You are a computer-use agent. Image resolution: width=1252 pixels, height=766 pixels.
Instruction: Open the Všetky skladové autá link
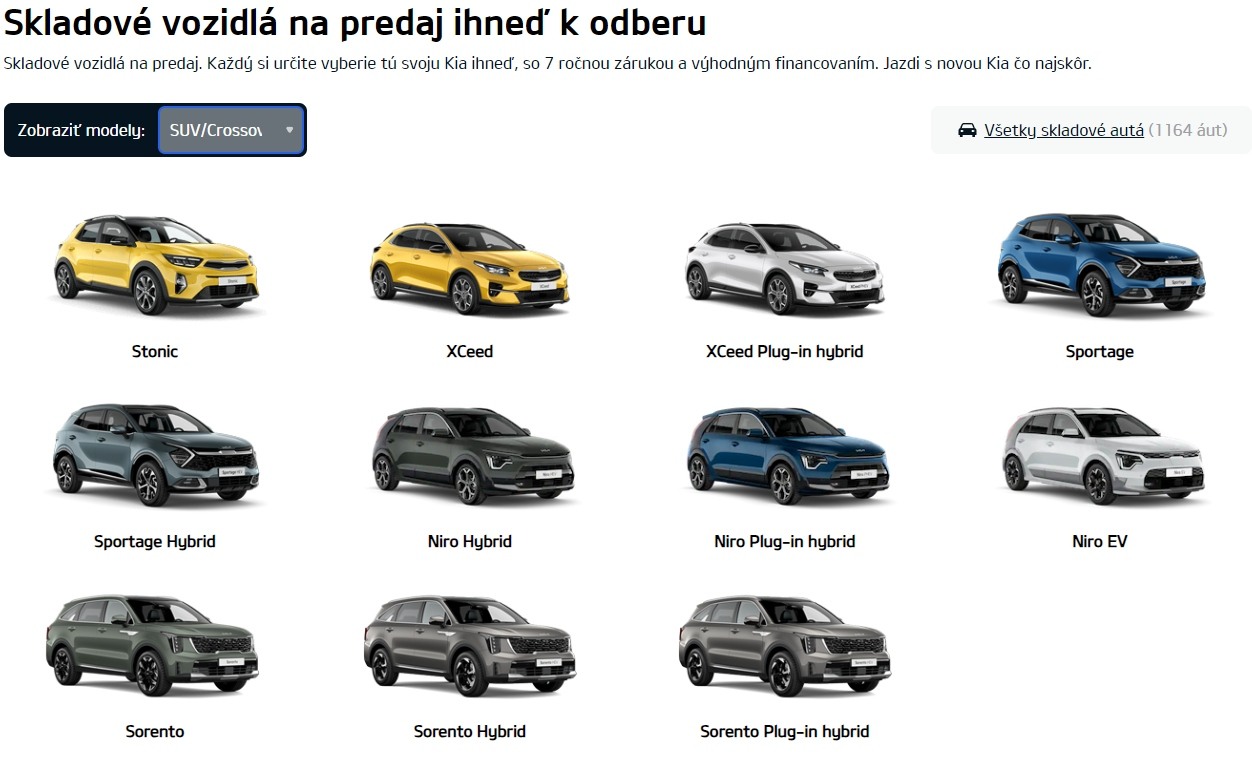pos(1064,130)
